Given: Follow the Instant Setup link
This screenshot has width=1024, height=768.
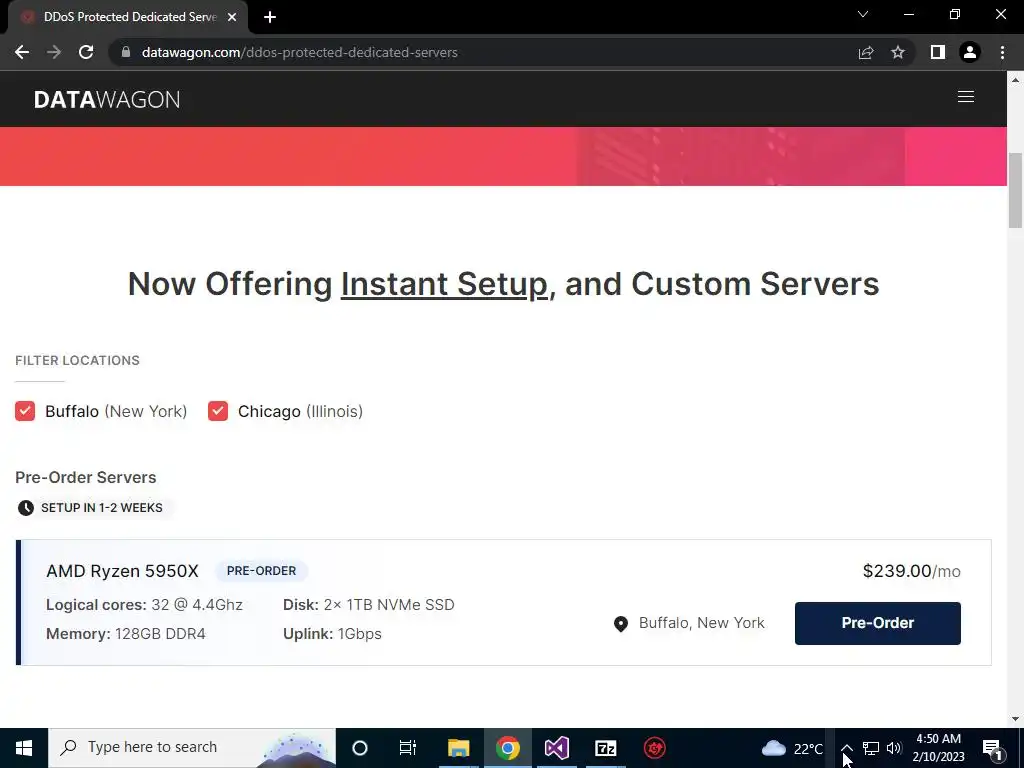Looking at the screenshot, I should (444, 284).
